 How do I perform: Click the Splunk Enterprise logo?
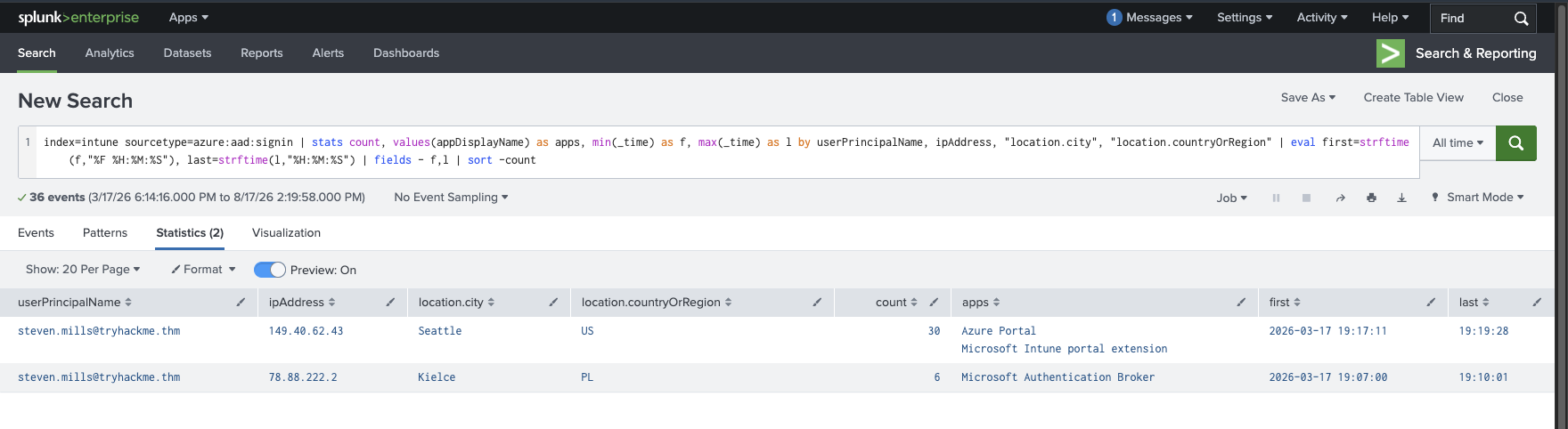pos(78,18)
